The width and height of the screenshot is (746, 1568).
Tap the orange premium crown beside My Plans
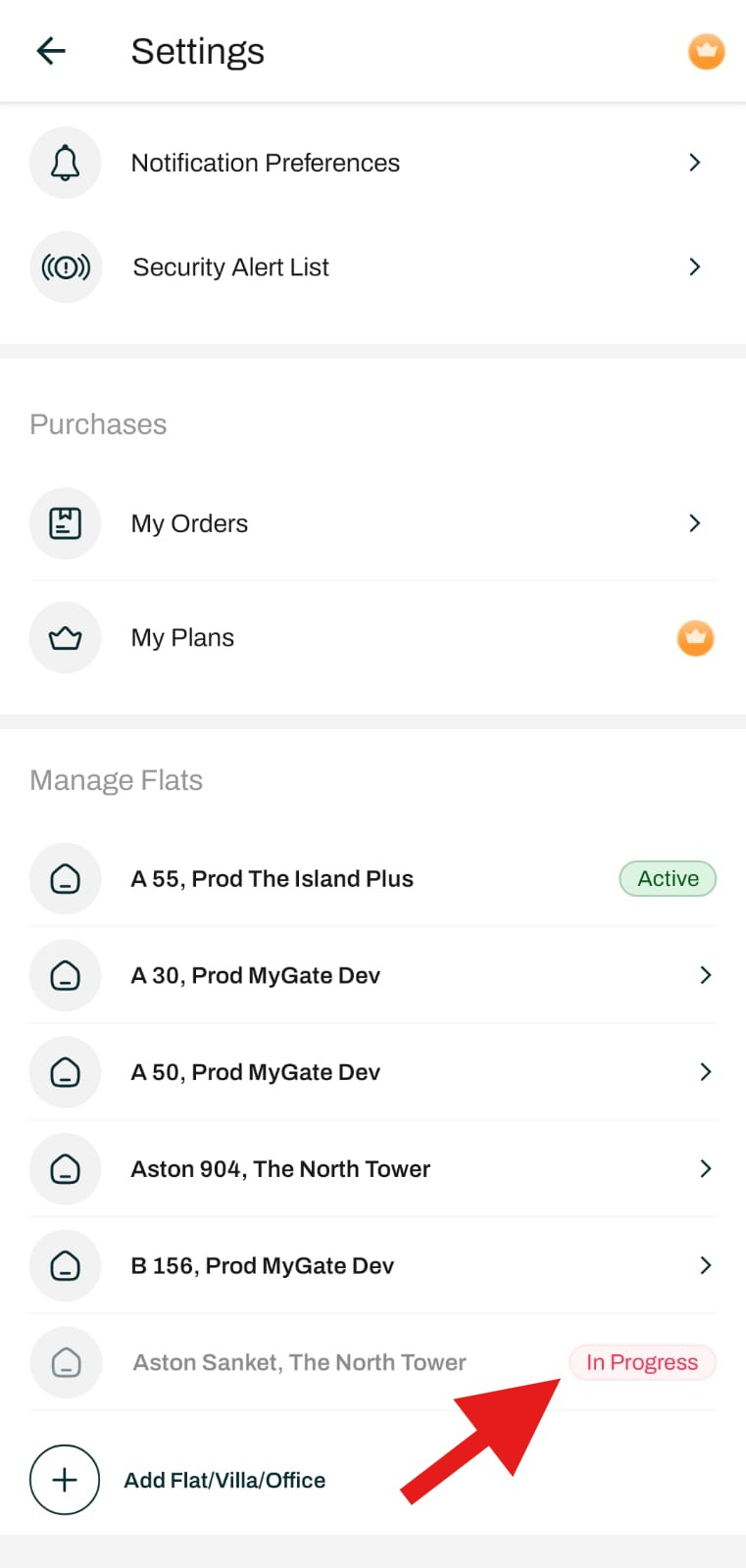pyautogui.click(x=695, y=638)
